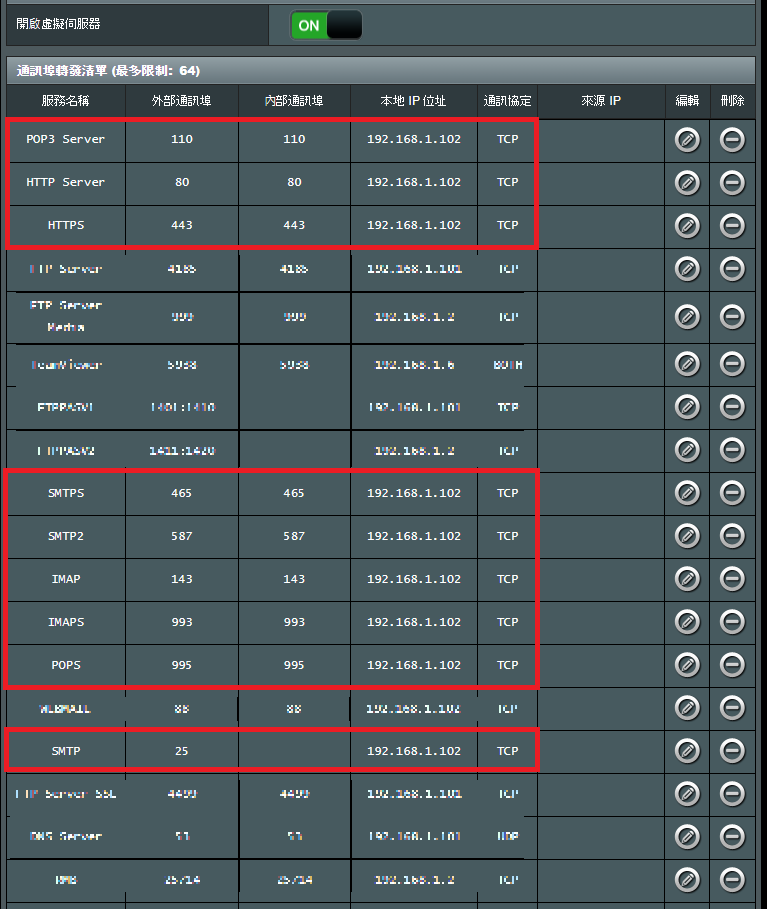Edit the SMTPS port 465 rule
The width and height of the screenshot is (767, 909).
[687, 493]
